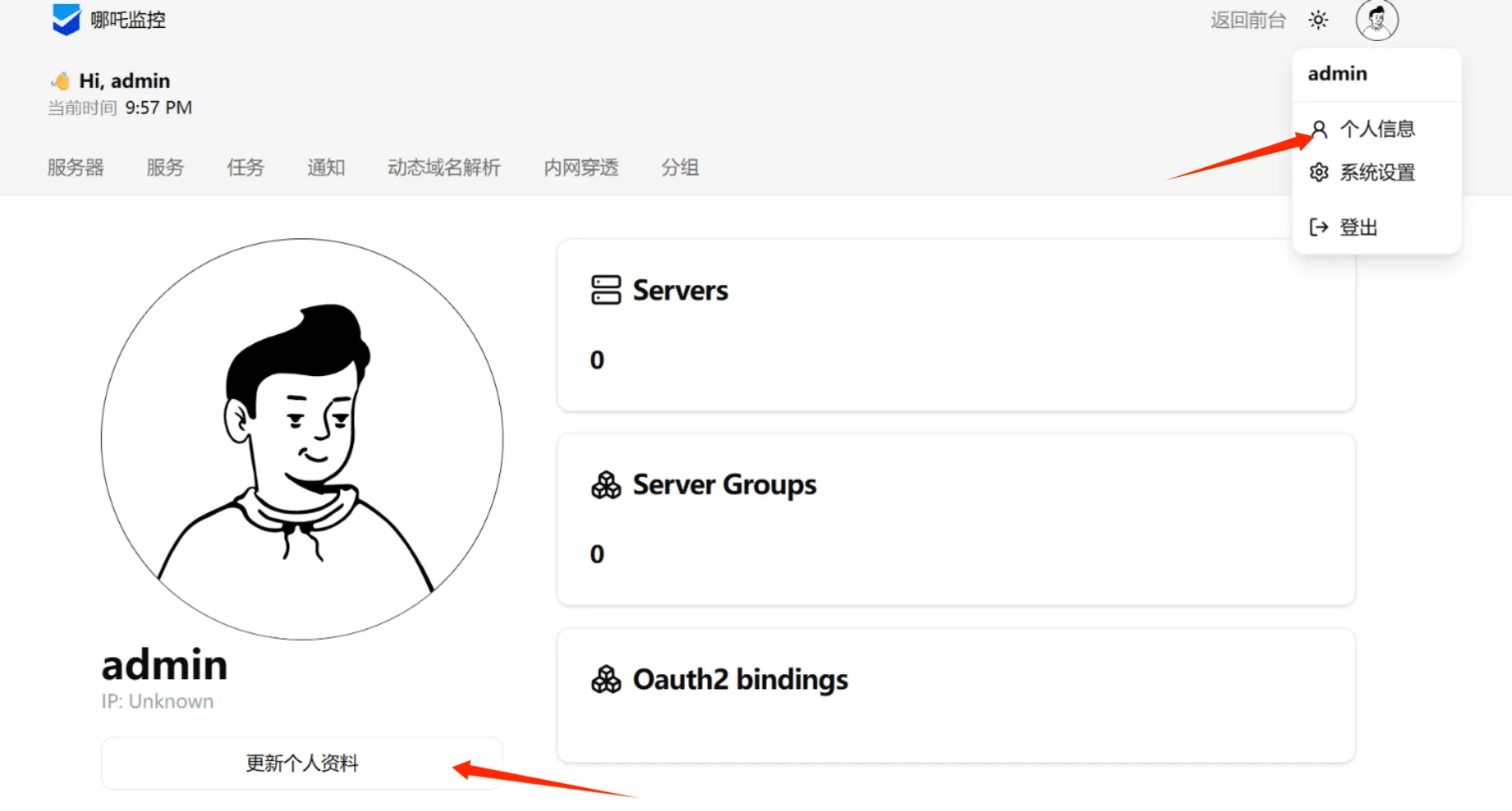Open the 服务器 tab
This screenshot has width=1512, height=811.
75,167
